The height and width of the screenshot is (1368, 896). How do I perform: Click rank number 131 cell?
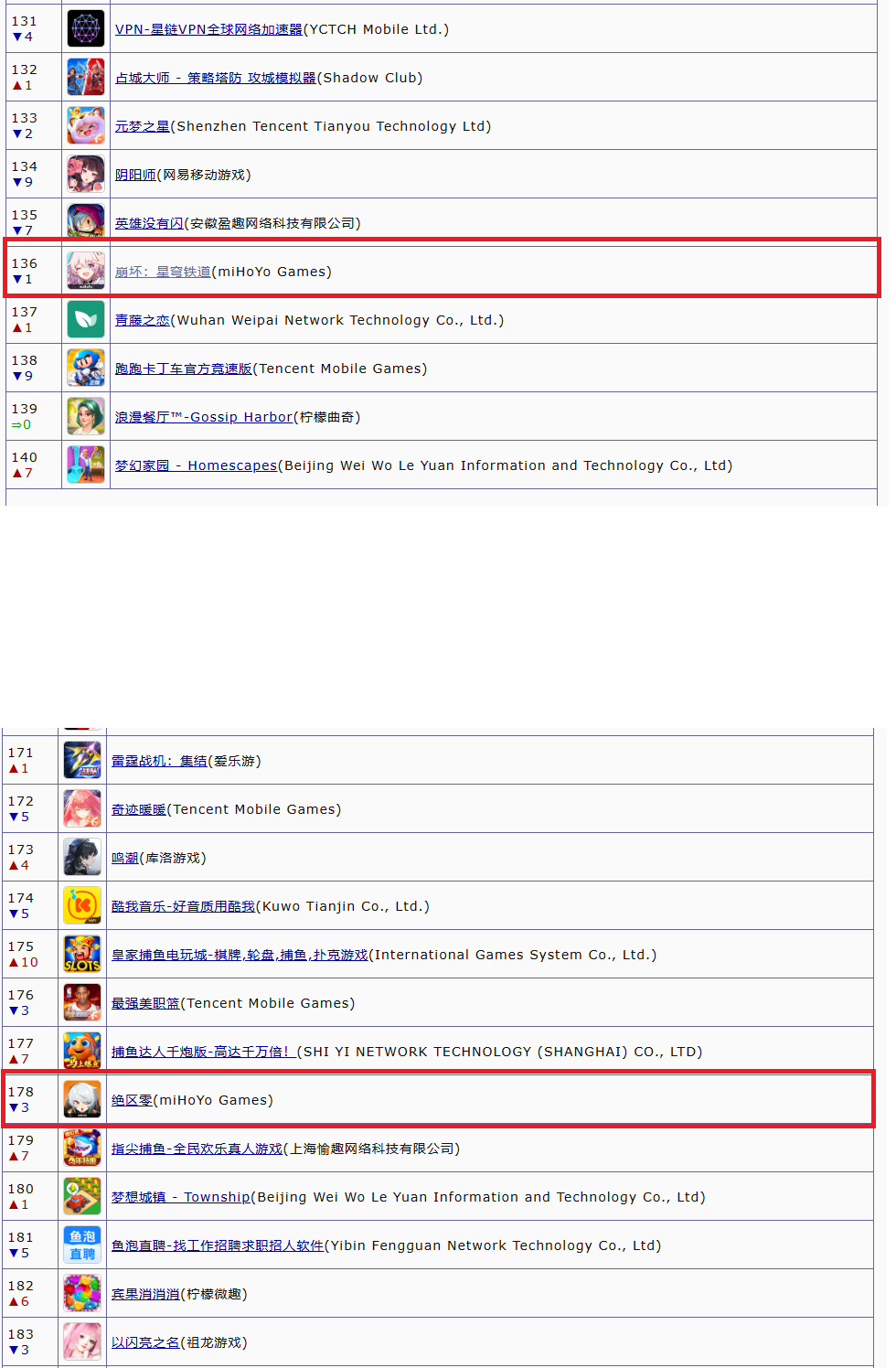coord(34,28)
